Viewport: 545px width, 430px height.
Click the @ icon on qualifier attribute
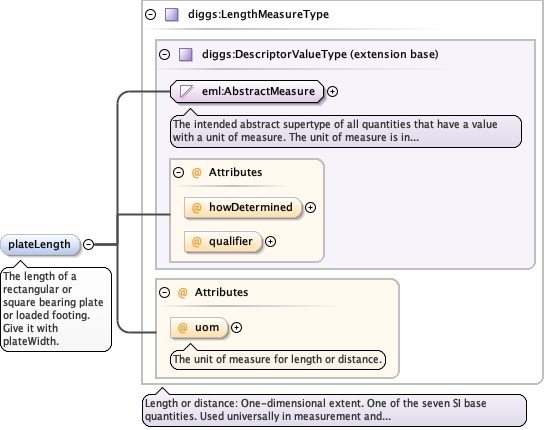click(196, 242)
